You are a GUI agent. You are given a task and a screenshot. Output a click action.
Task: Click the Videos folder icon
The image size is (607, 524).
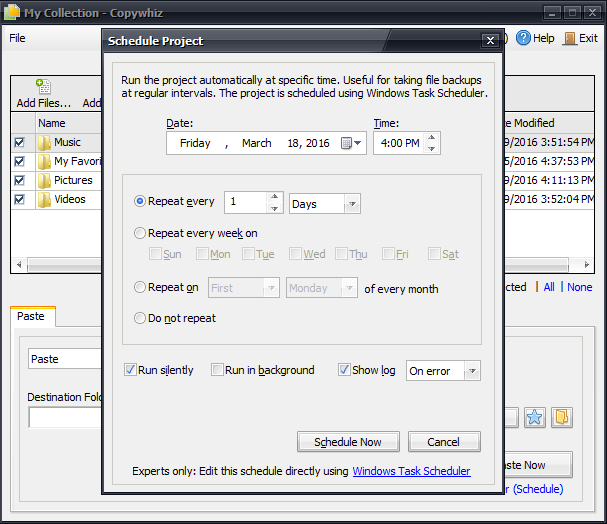point(44,199)
